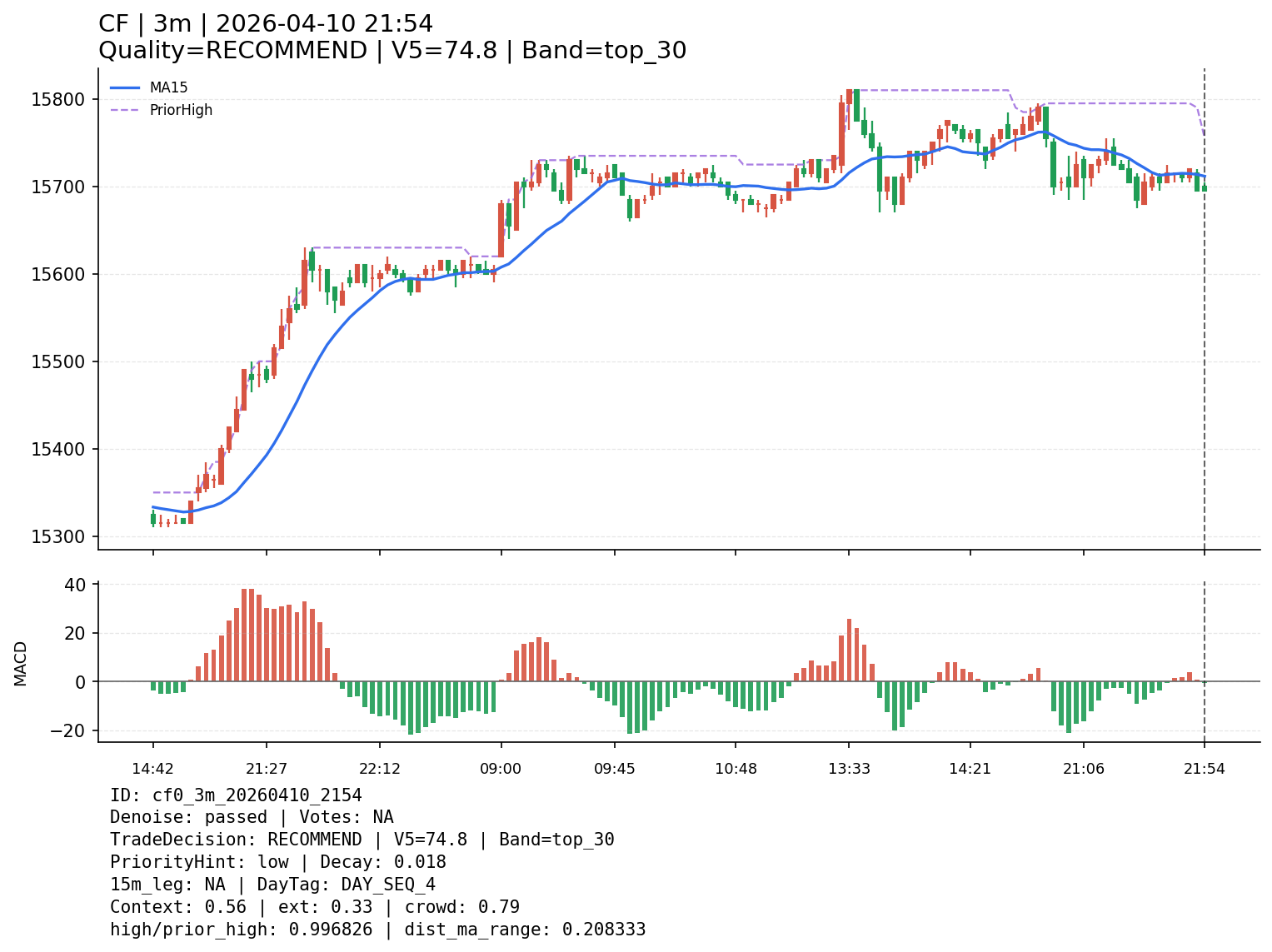Select the blue MA15 legend line sample
This screenshot has width=1272, height=952.
pyautogui.click(x=125, y=87)
